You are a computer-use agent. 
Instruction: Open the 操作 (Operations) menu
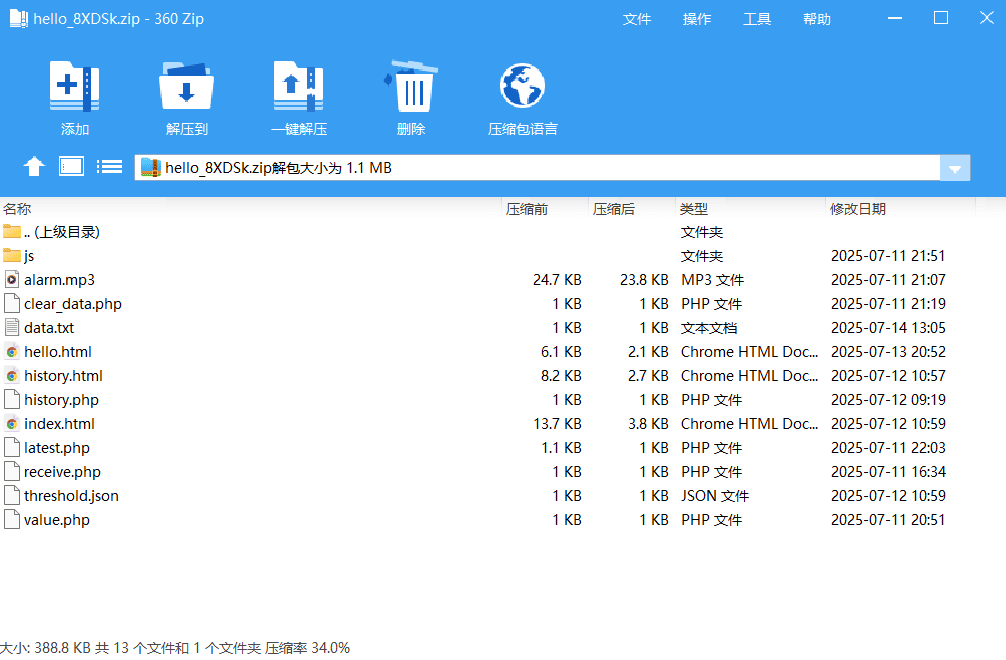[697, 19]
